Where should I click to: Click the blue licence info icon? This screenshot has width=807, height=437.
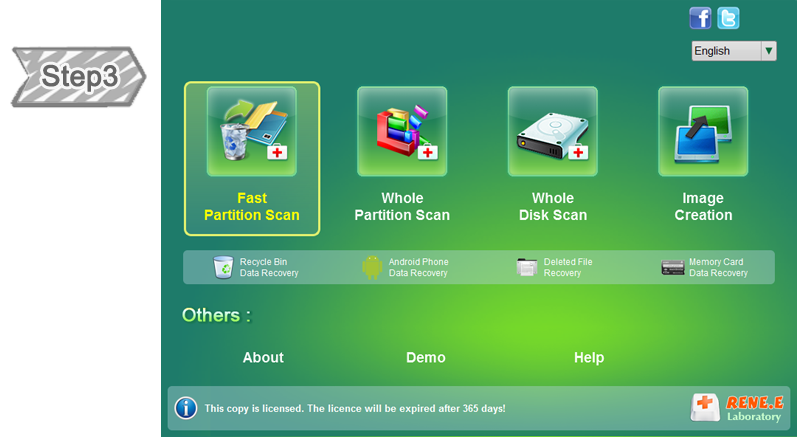pos(186,408)
